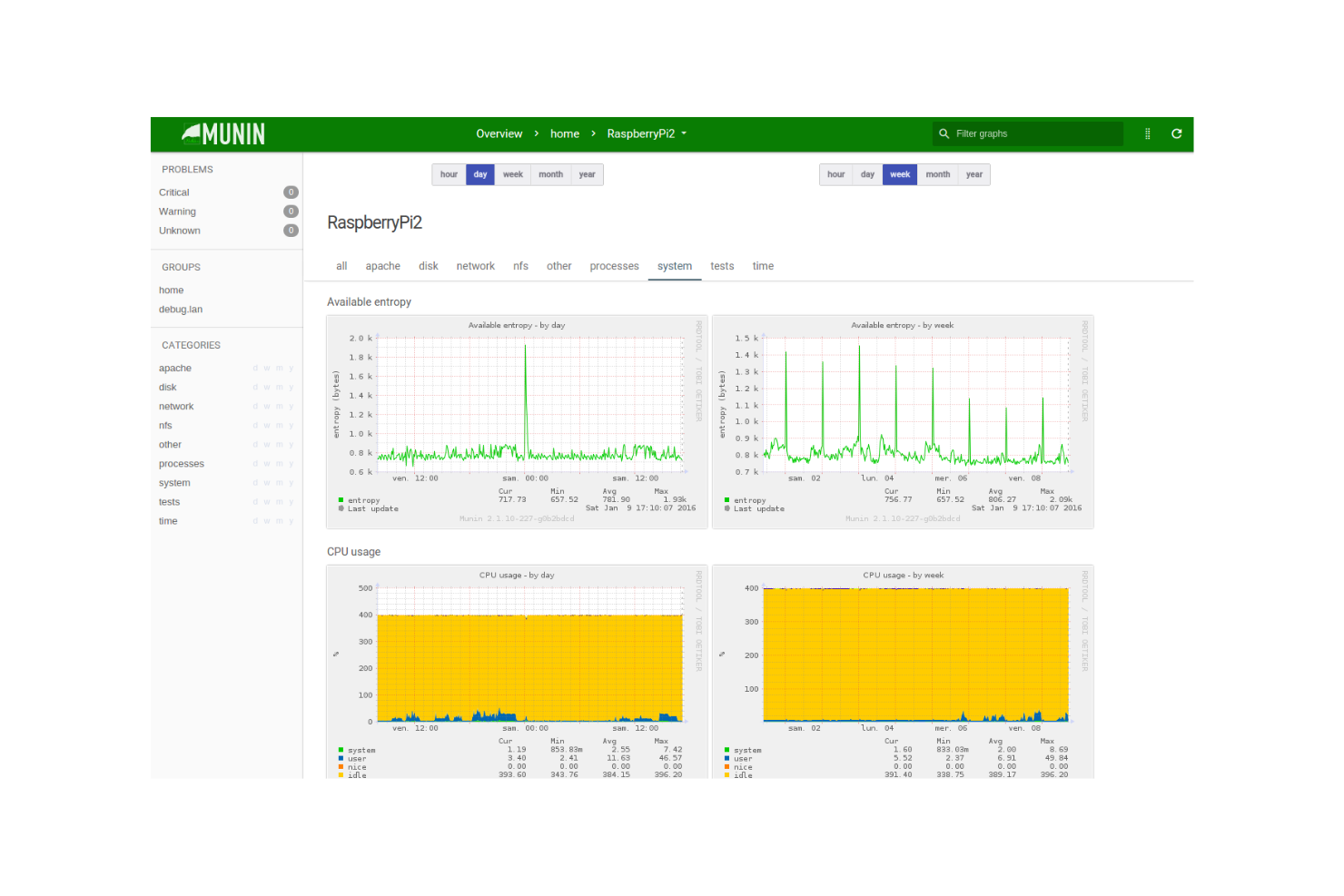This screenshot has height=896, width=1344.
Task: Click the d link beside apache category
Action: (x=254, y=368)
